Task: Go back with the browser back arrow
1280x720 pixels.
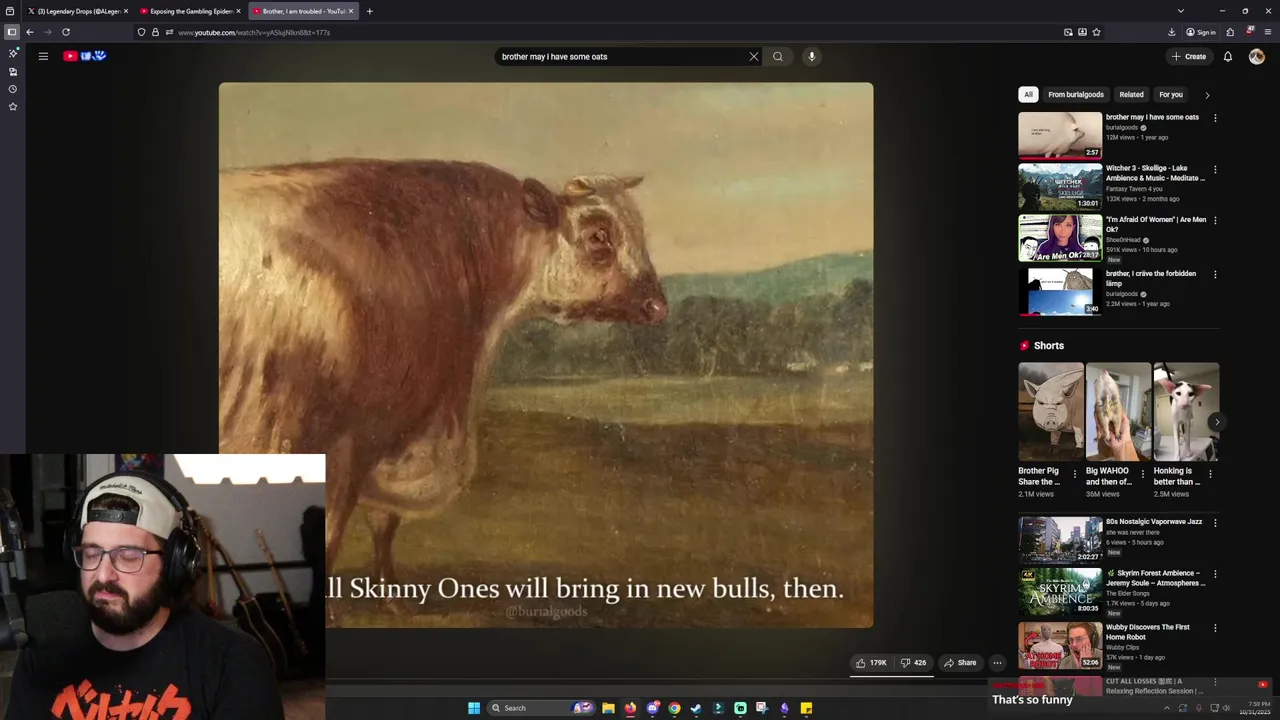Action: 30,32
